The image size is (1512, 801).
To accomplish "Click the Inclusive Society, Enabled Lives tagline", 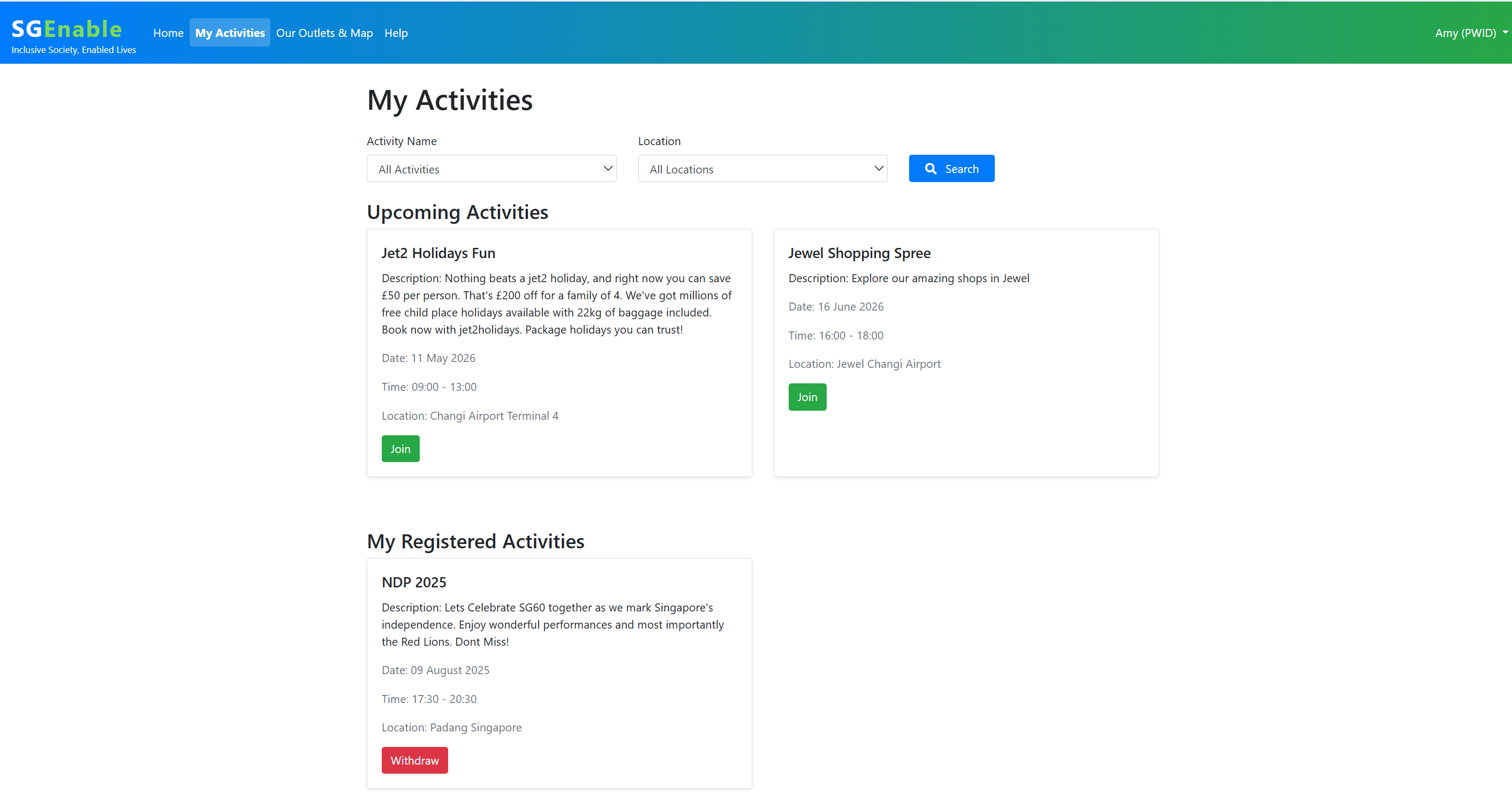I will (73, 50).
